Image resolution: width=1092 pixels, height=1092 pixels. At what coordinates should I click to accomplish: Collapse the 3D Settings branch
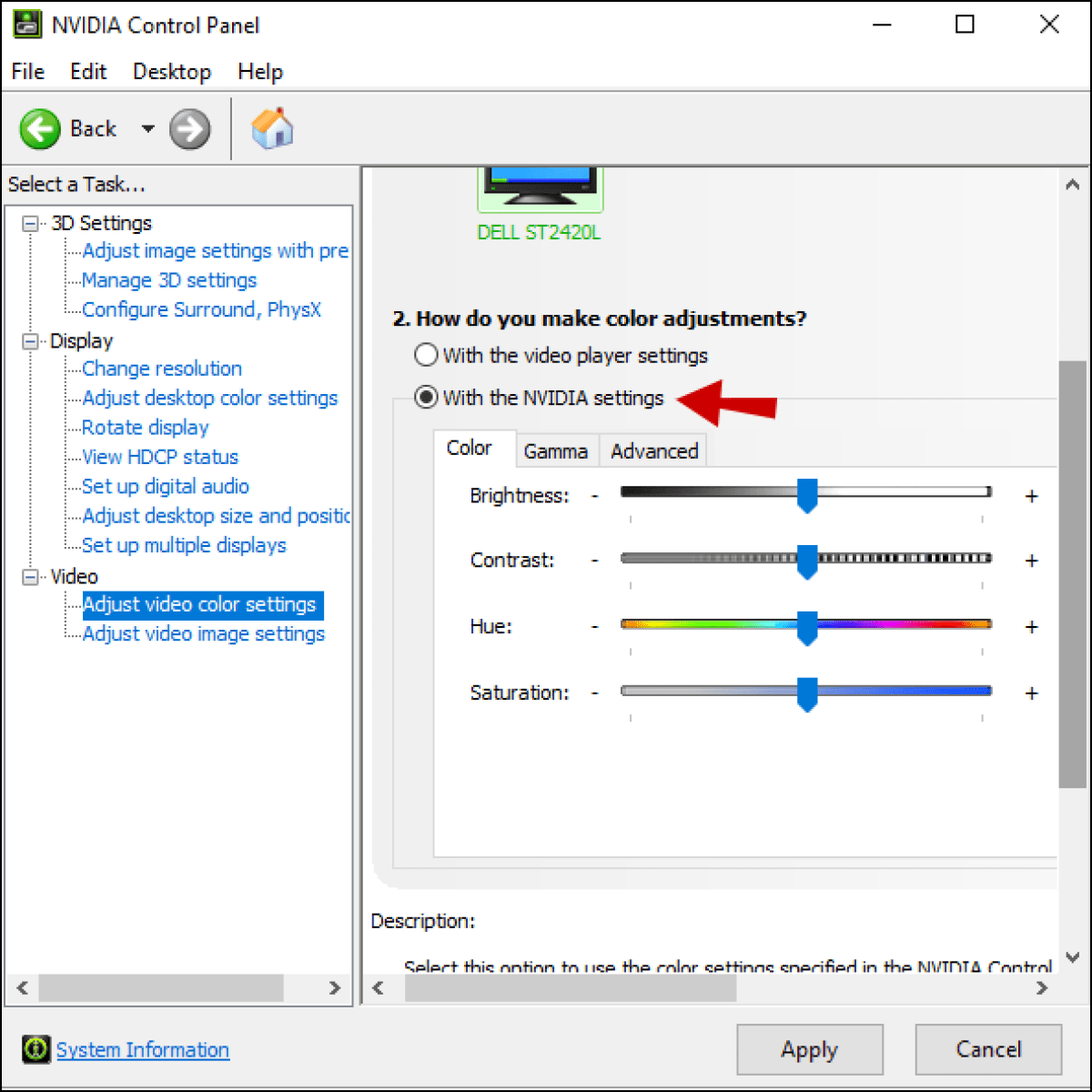[28, 222]
